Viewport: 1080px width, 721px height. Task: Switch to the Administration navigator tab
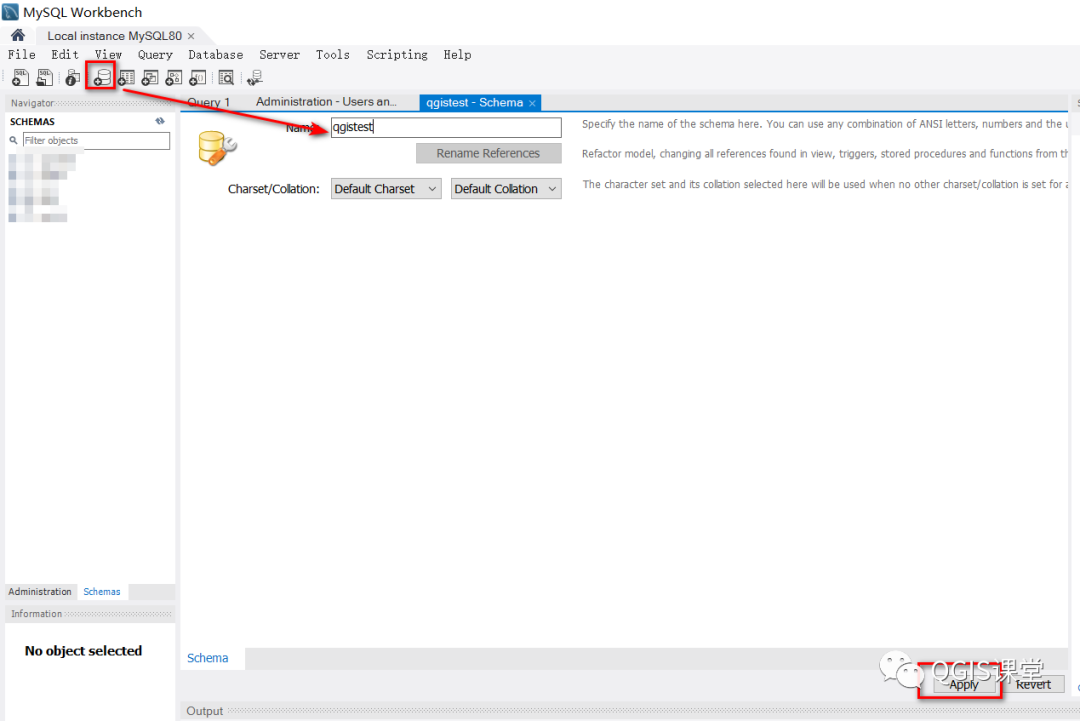(40, 592)
